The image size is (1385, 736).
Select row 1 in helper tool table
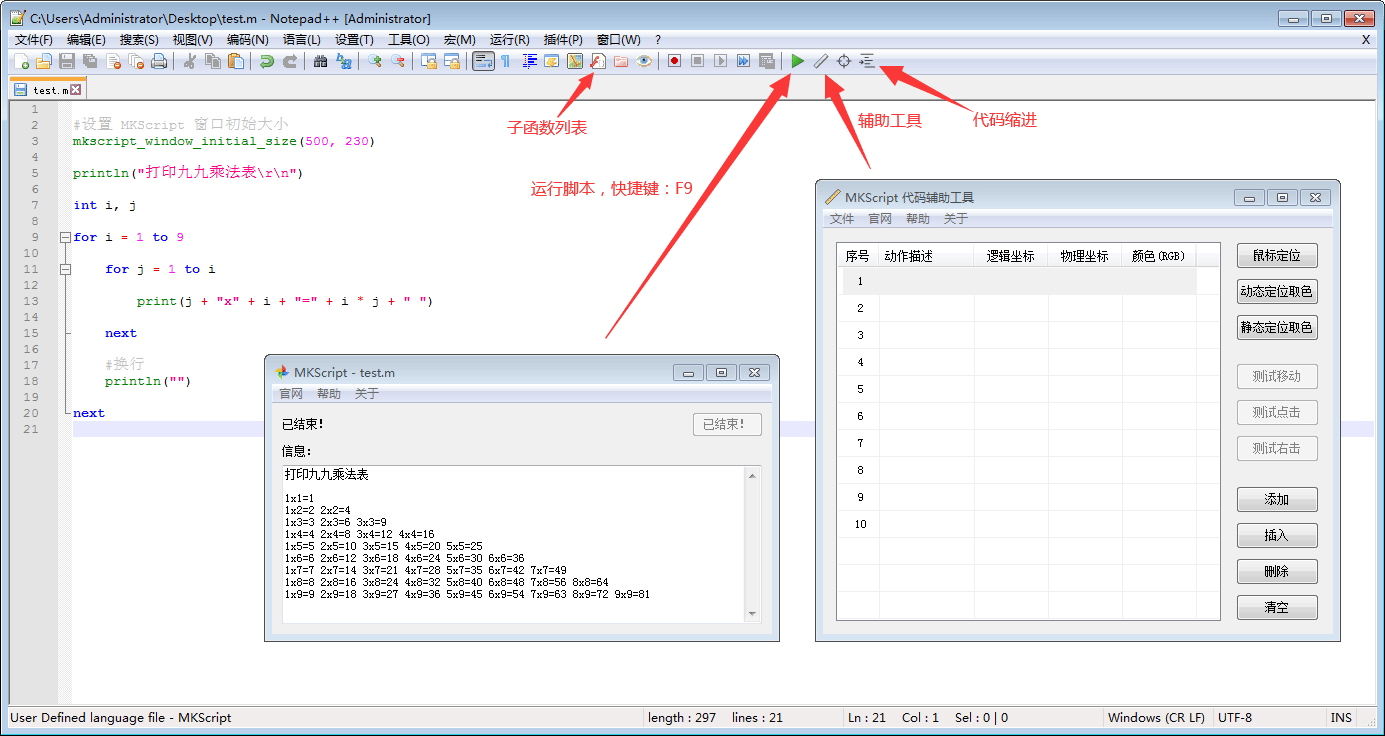pyautogui.click(x=1019, y=281)
